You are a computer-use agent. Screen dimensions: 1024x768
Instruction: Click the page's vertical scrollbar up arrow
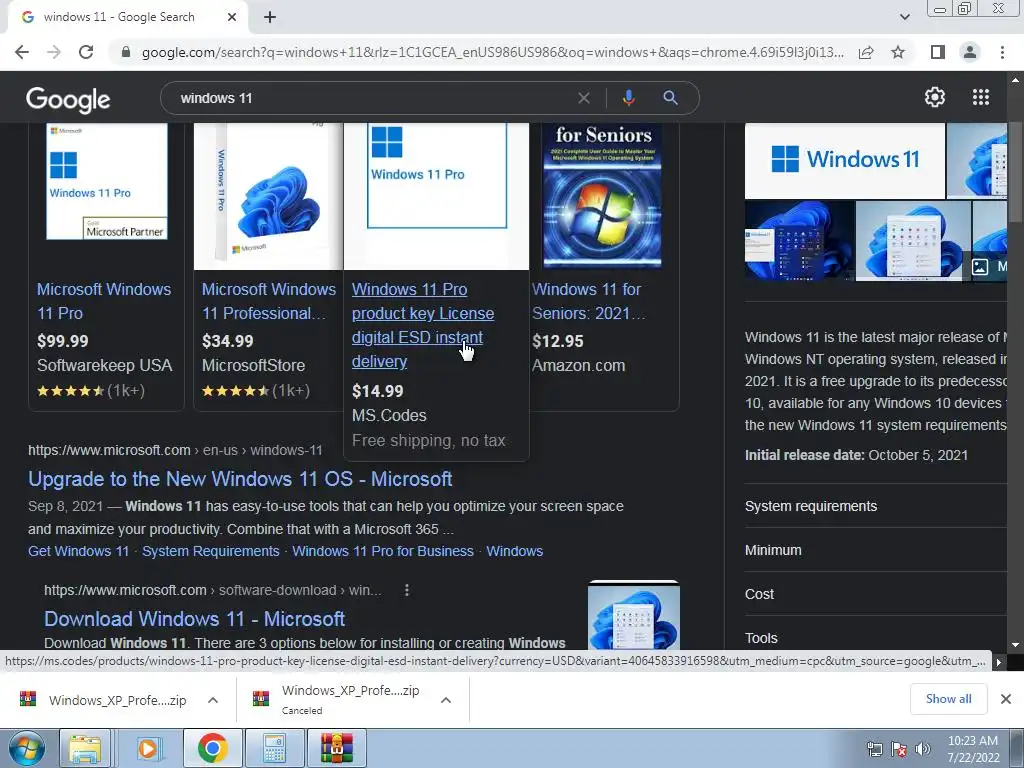pos(1015,80)
